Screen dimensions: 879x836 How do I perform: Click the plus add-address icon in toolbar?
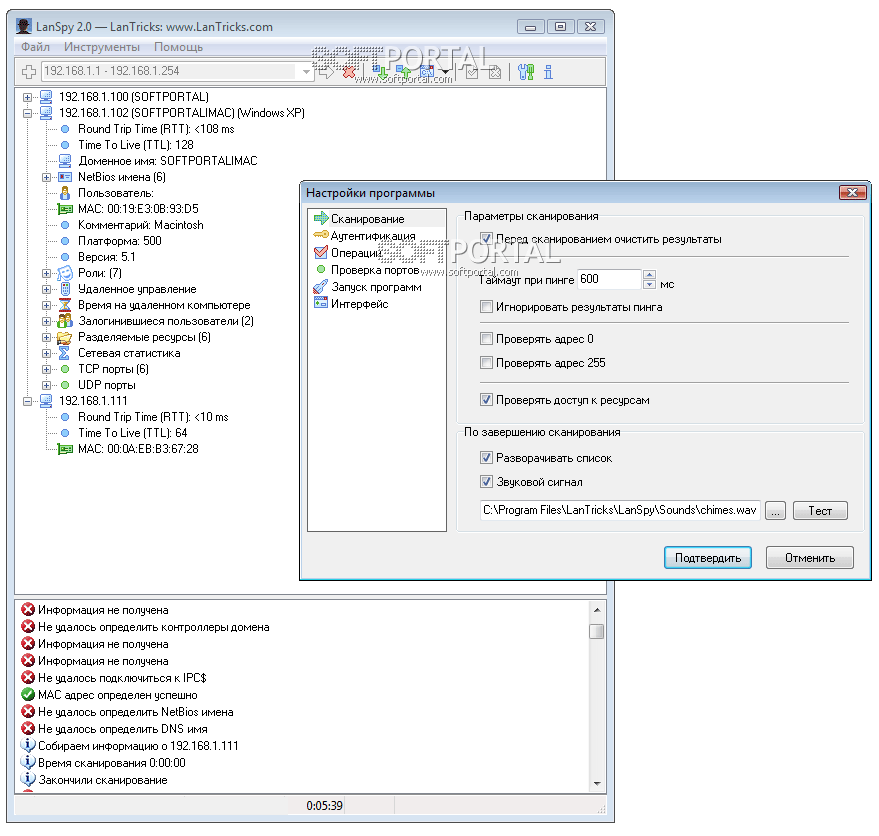point(29,72)
